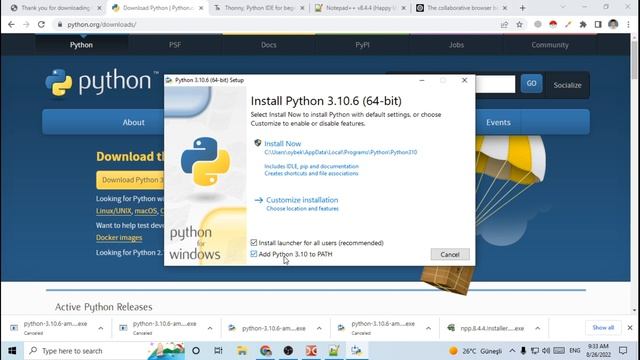Expand options for second canceled python-3.10.6 download
Viewport: 640px width, 360px height.
[210, 328]
